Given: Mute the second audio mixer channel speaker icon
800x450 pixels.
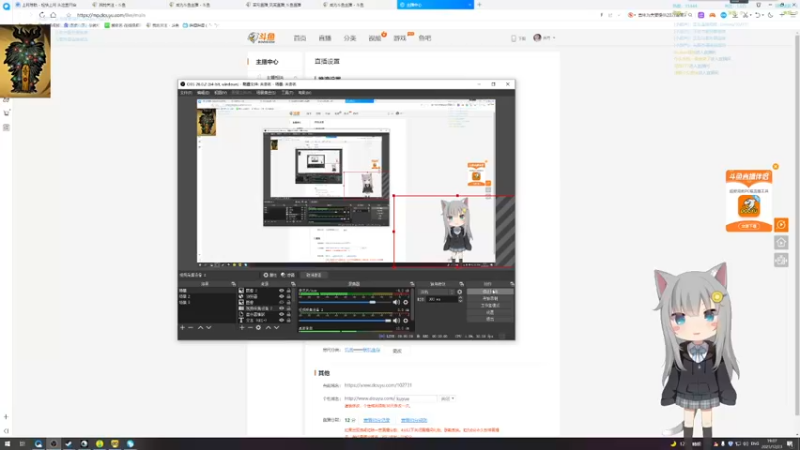Looking at the screenshot, I should [396, 320].
